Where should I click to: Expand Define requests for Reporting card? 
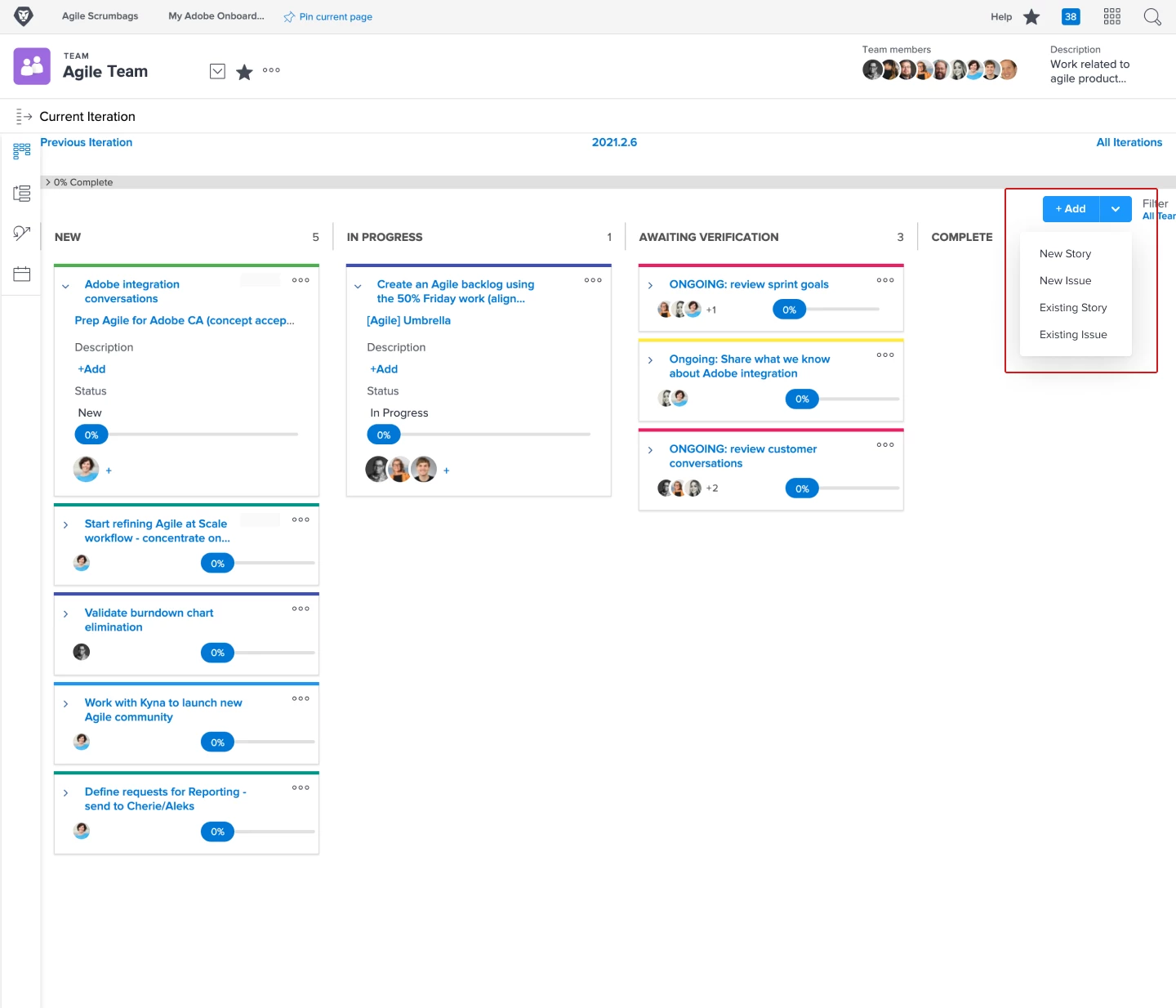[x=65, y=793]
